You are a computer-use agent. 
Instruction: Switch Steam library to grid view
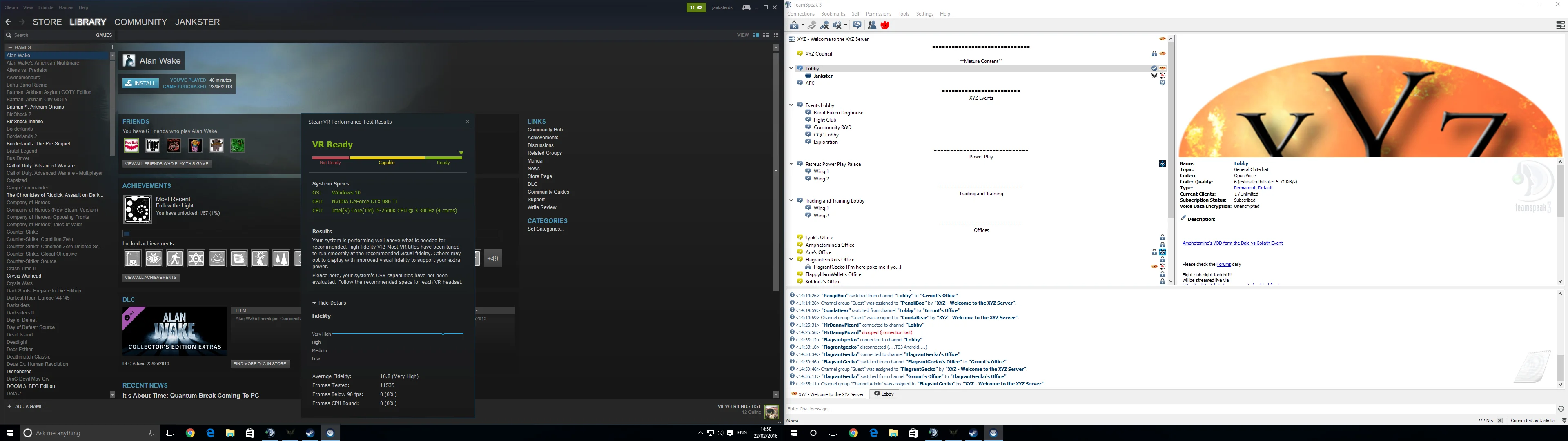coord(775,36)
